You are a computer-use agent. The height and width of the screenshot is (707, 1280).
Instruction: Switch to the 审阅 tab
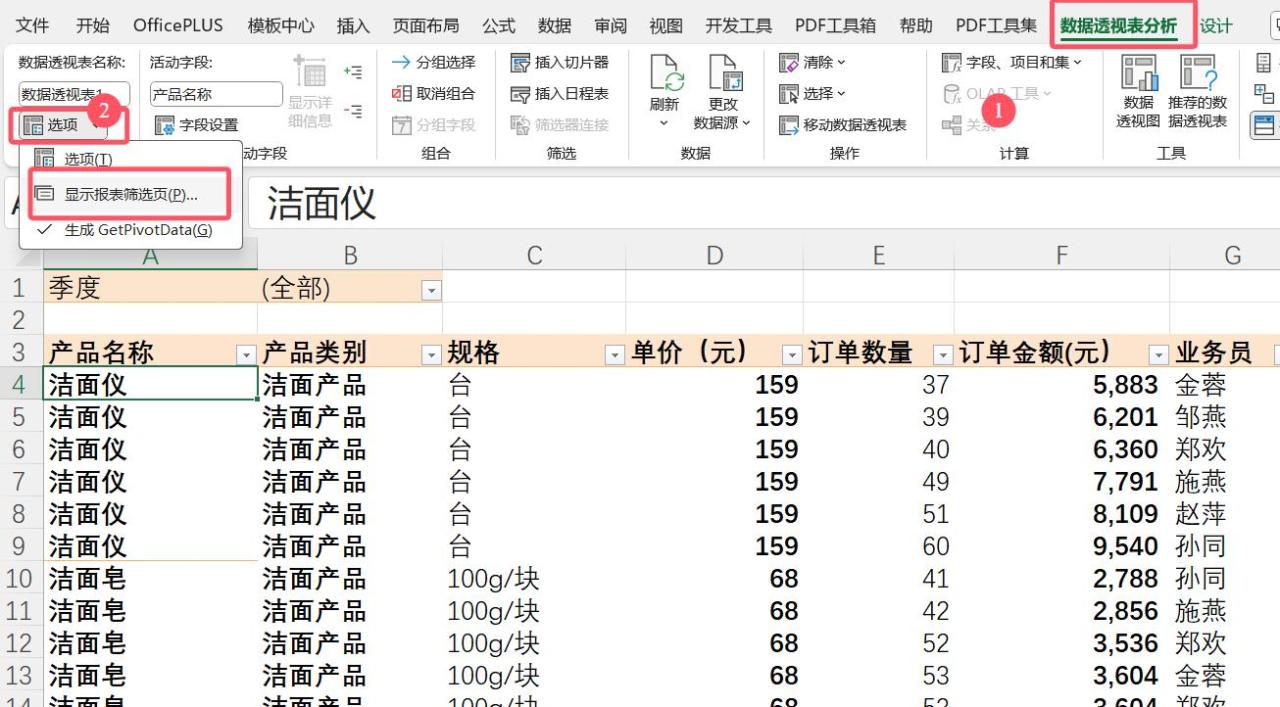[x=611, y=26]
